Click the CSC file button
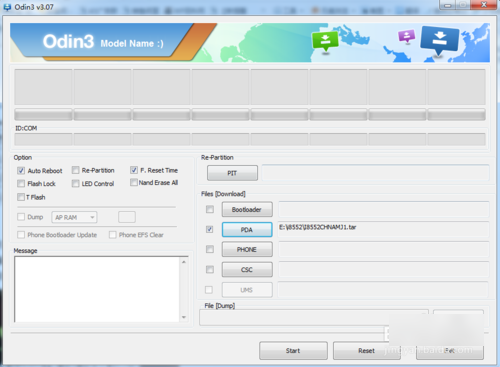The height and width of the screenshot is (367, 500). [x=247, y=269]
